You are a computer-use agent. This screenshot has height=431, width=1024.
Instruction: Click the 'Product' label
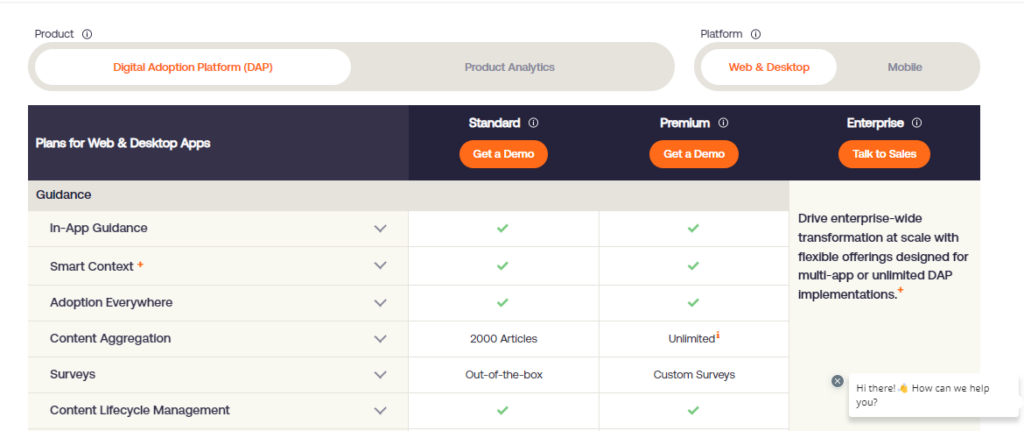(x=54, y=34)
